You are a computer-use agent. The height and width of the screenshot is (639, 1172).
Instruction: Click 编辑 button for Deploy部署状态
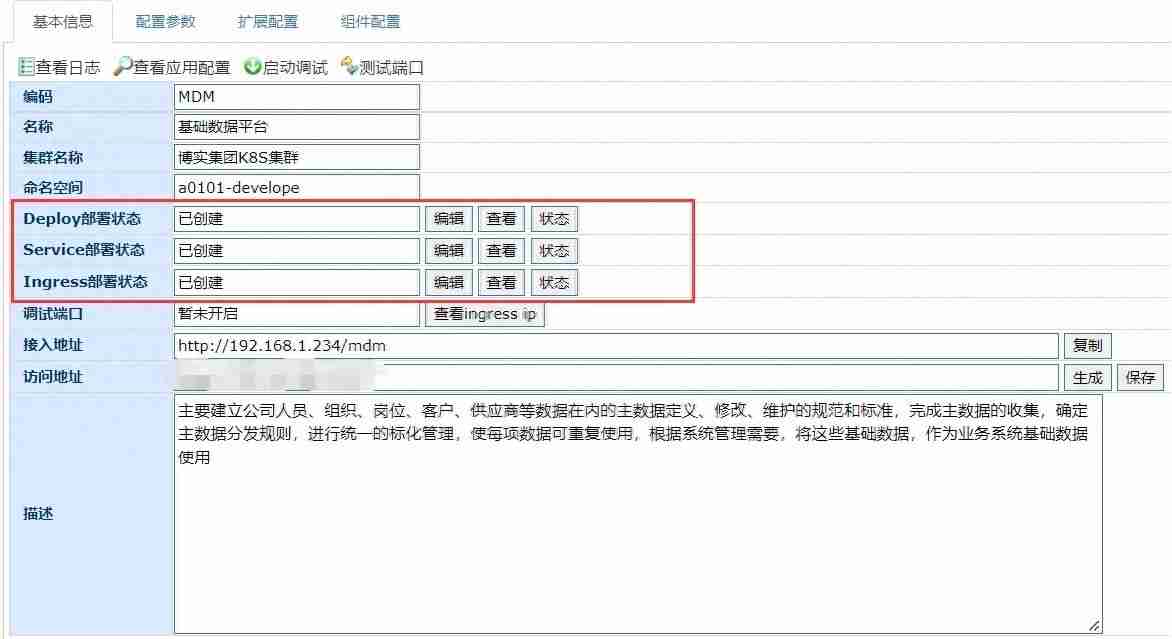click(449, 219)
